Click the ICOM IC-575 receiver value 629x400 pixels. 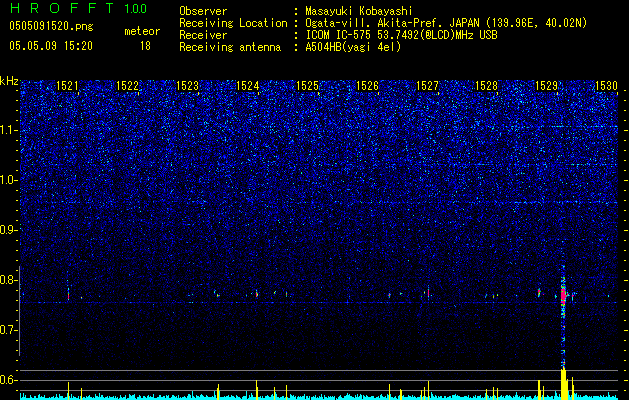pyautogui.click(x=401, y=35)
